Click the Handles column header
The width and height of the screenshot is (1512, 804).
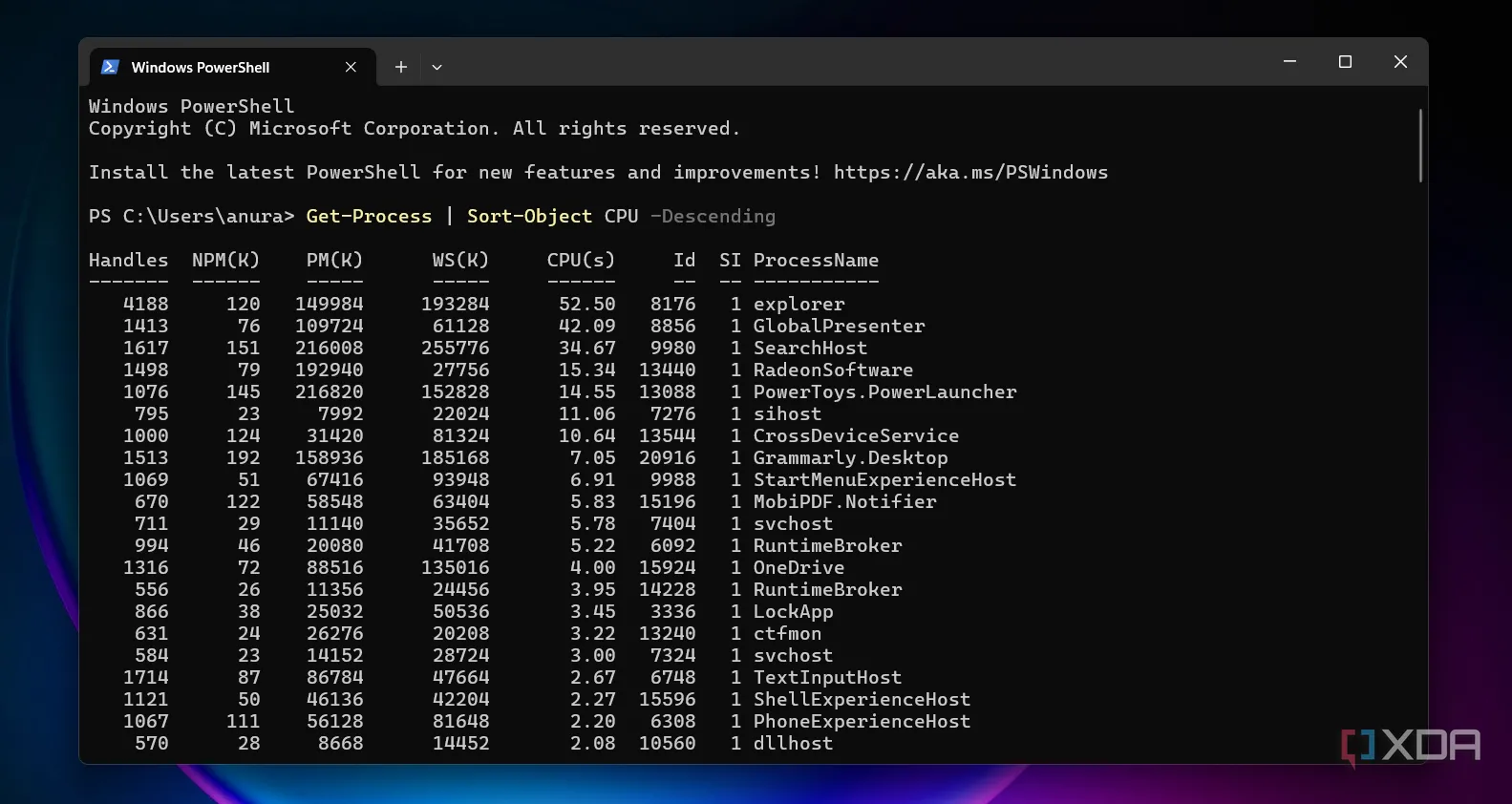[128, 261]
